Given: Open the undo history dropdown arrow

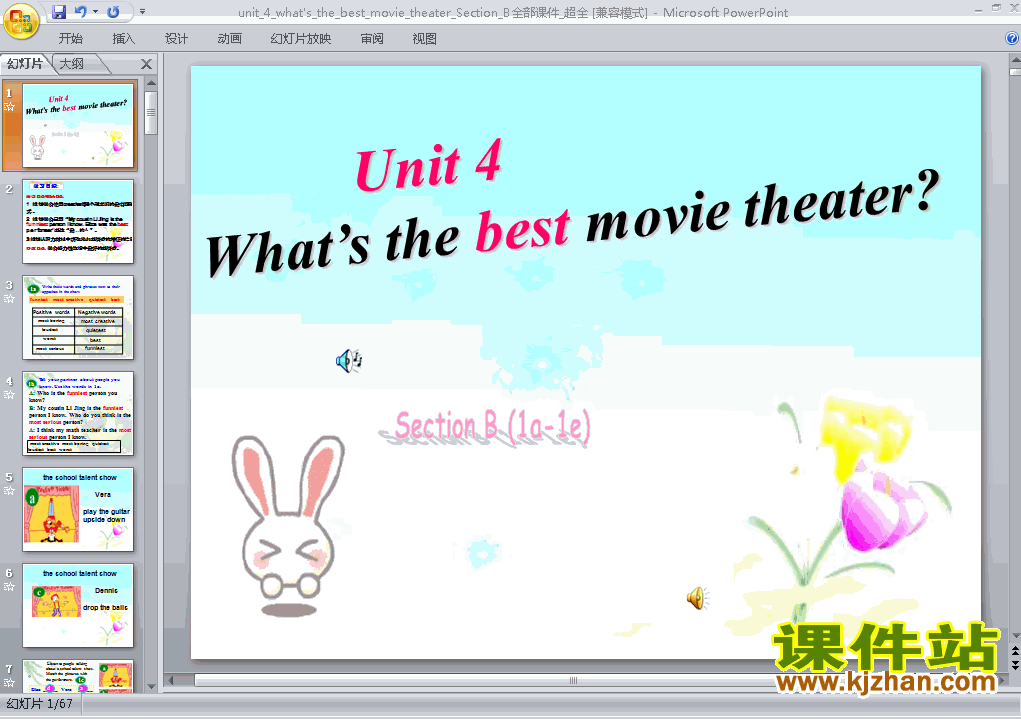Looking at the screenshot, I should coord(96,12).
